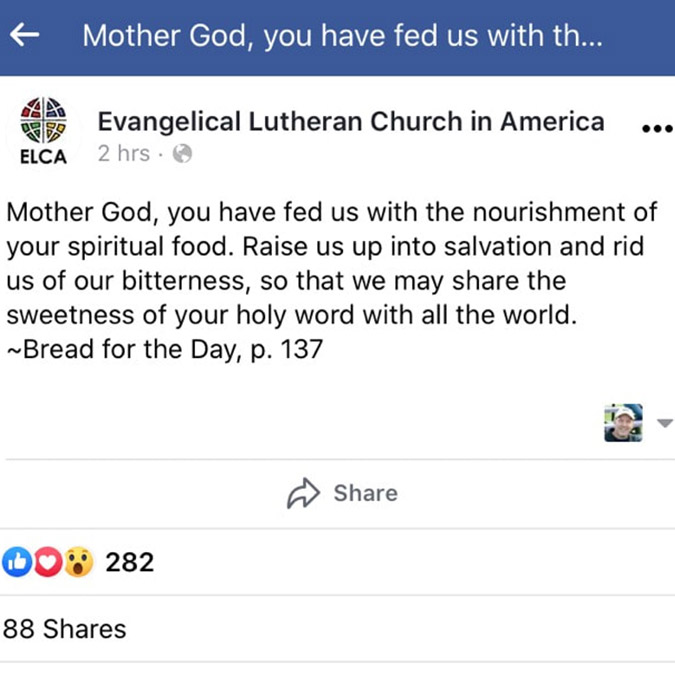The width and height of the screenshot is (675, 675).
Task: Click the "2 hrs" post timestamp
Action: point(123,154)
